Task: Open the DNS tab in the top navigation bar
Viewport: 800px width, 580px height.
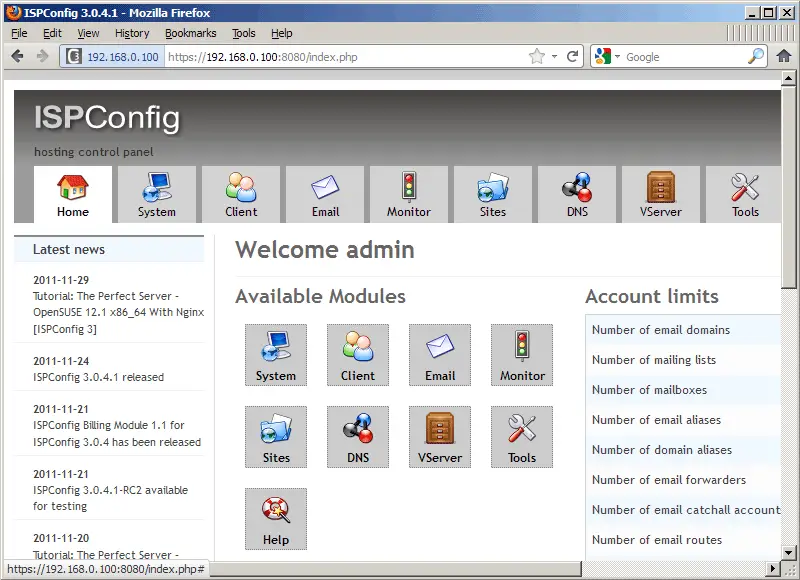Action: click(577, 194)
